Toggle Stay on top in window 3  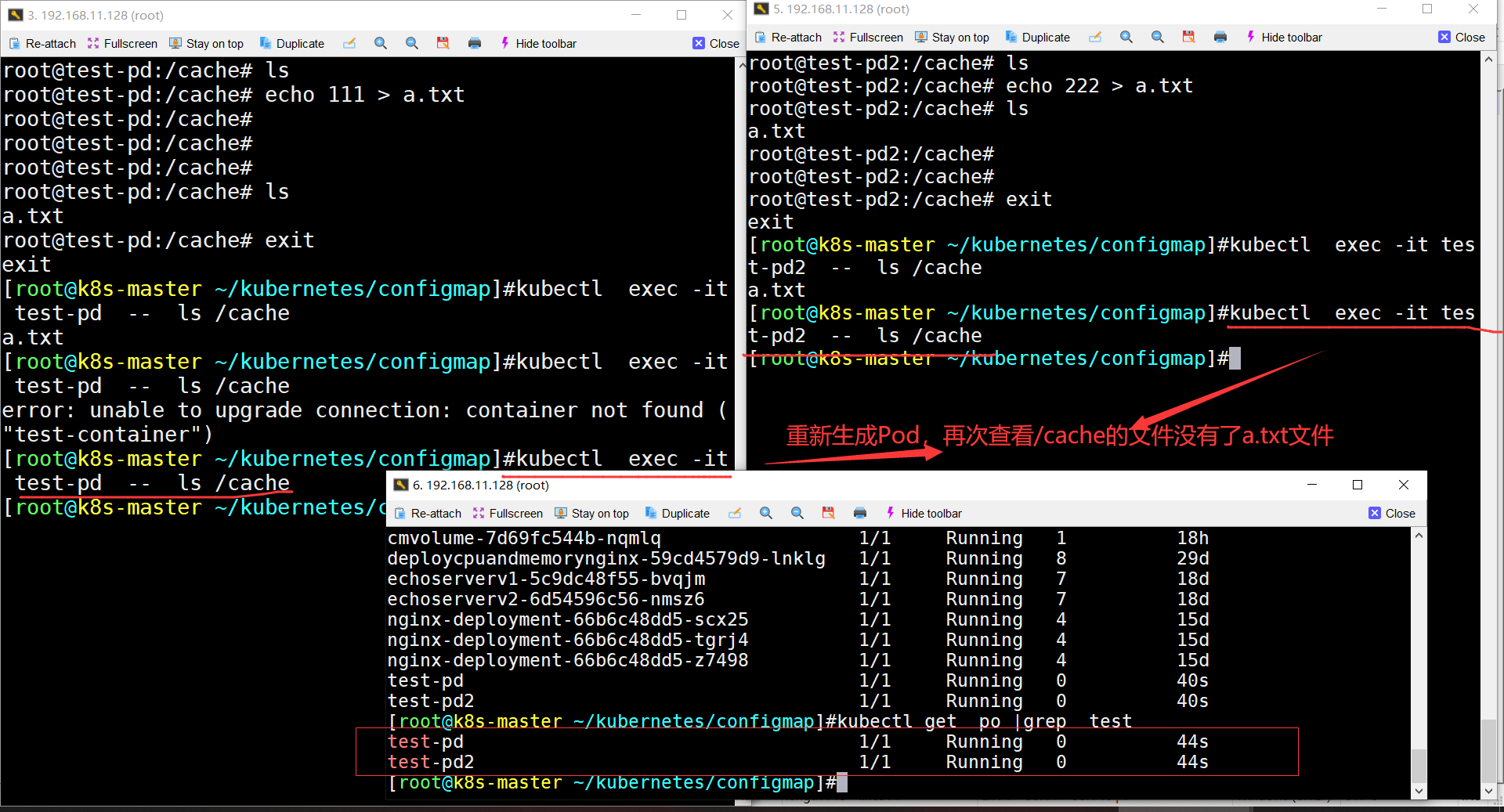tap(207, 44)
